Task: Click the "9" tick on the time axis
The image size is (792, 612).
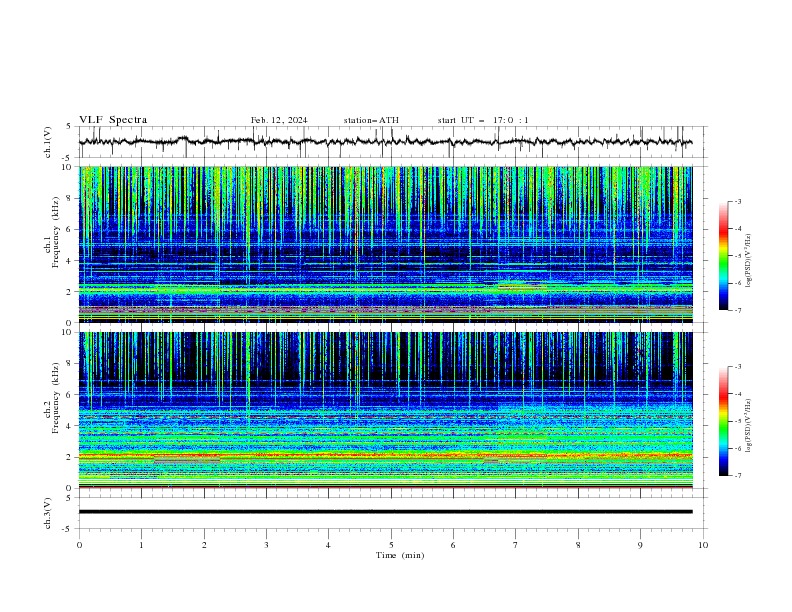Action: pos(640,545)
